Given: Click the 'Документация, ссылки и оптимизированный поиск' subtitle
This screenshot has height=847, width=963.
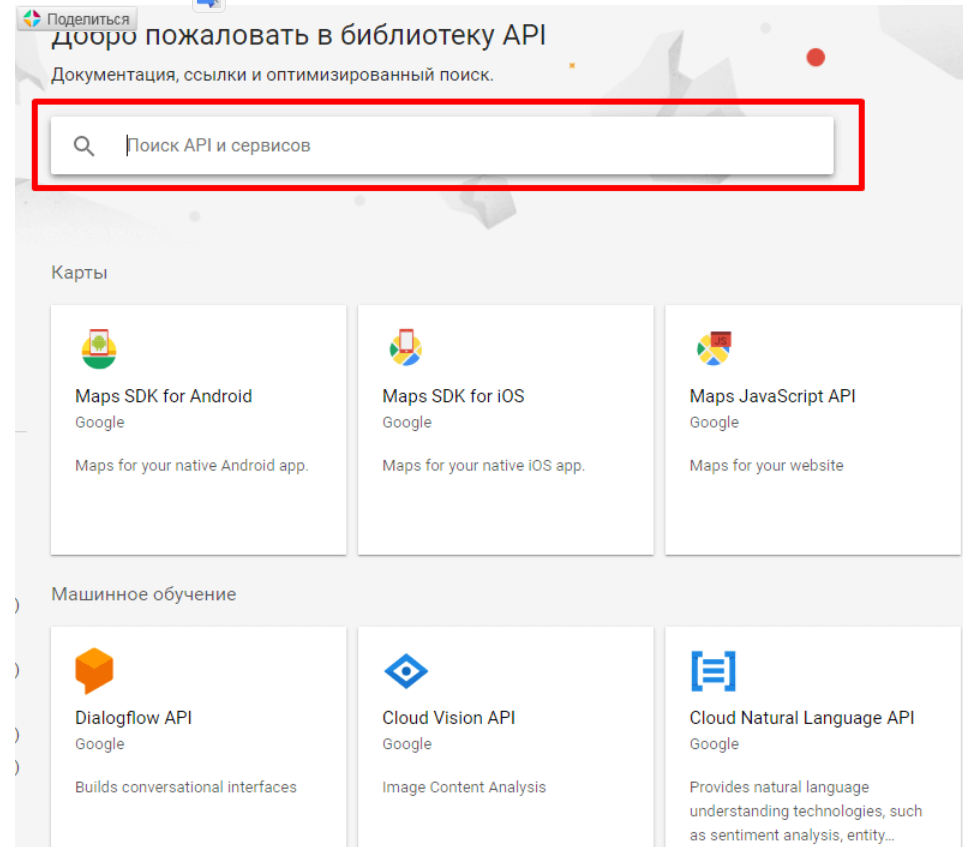Looking at the screenshot, I should [x=272, y=75].
